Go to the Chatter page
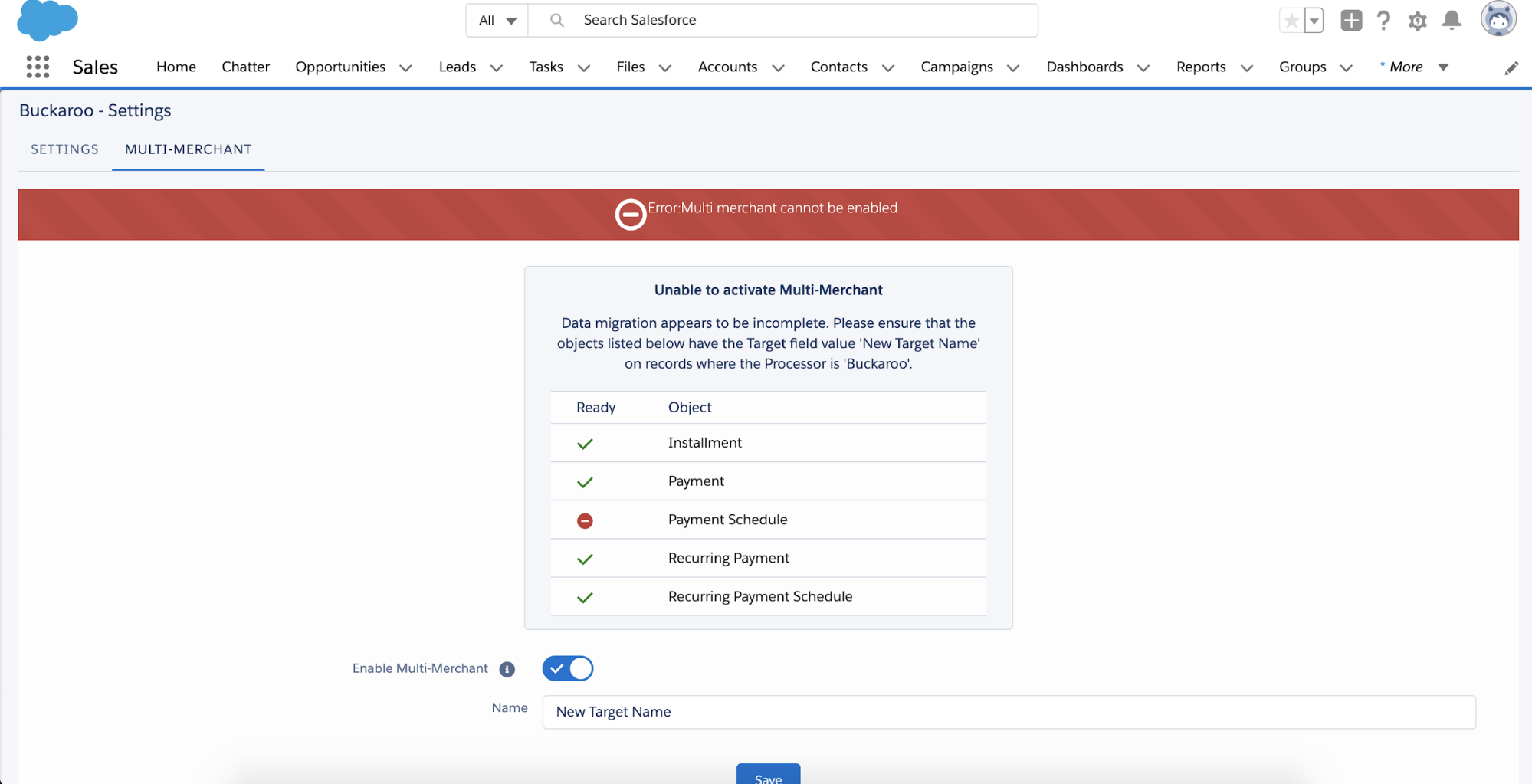The height and width of the screenshot is (784, 1532). tap(245, 67)
